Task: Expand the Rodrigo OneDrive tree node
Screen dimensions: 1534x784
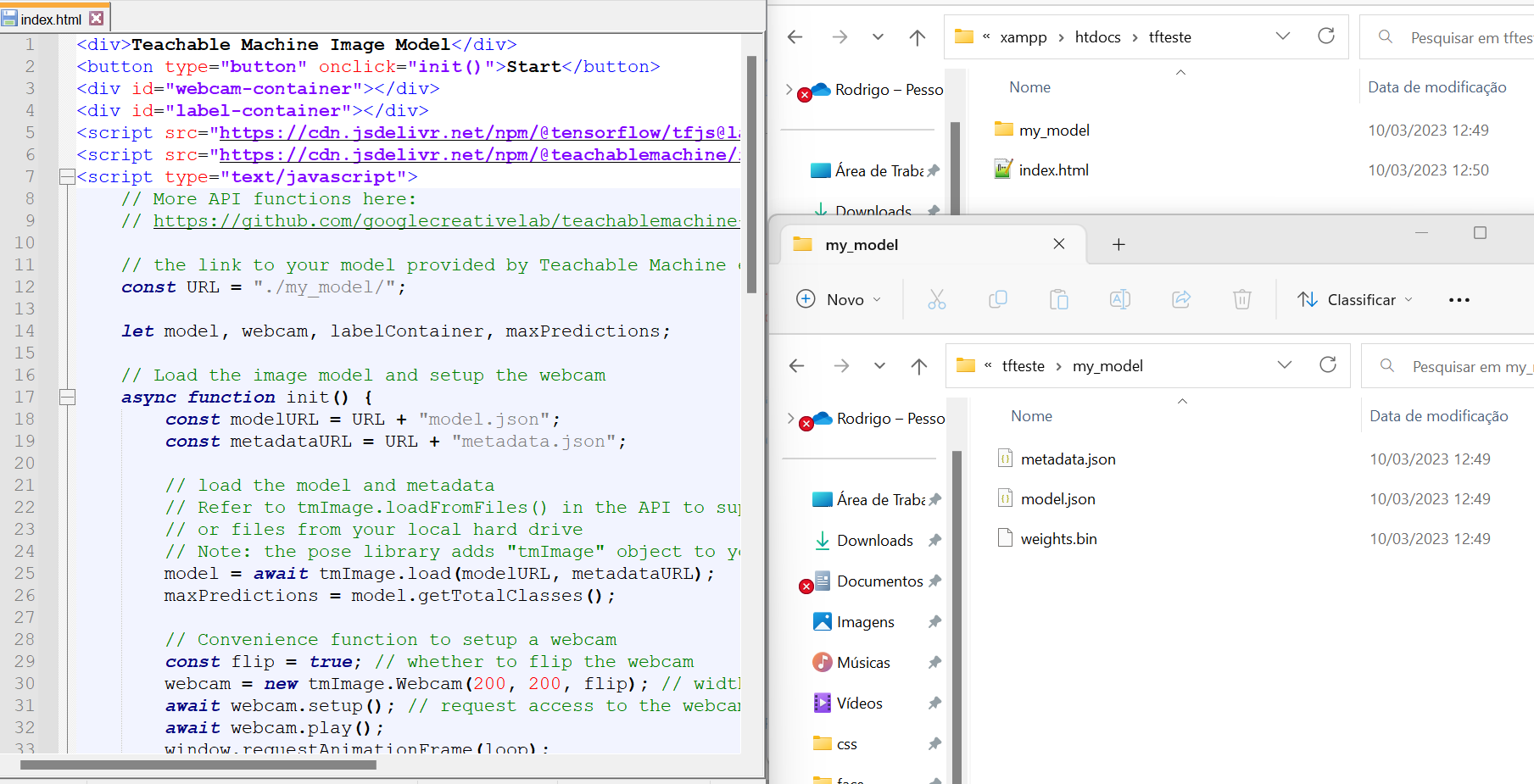Action: point(791,419)
